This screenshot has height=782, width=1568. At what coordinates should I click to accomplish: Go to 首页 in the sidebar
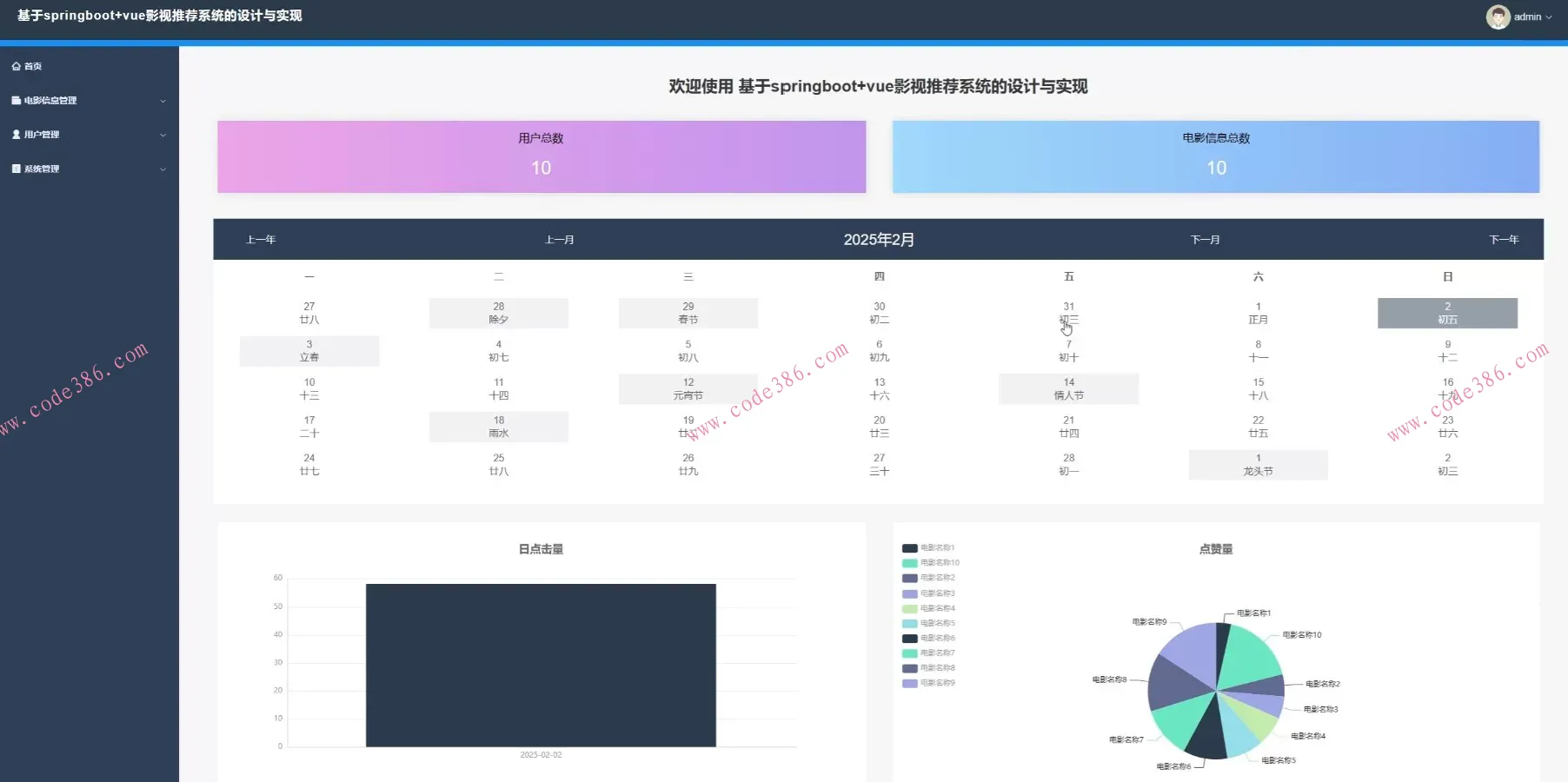coord(33,66)
